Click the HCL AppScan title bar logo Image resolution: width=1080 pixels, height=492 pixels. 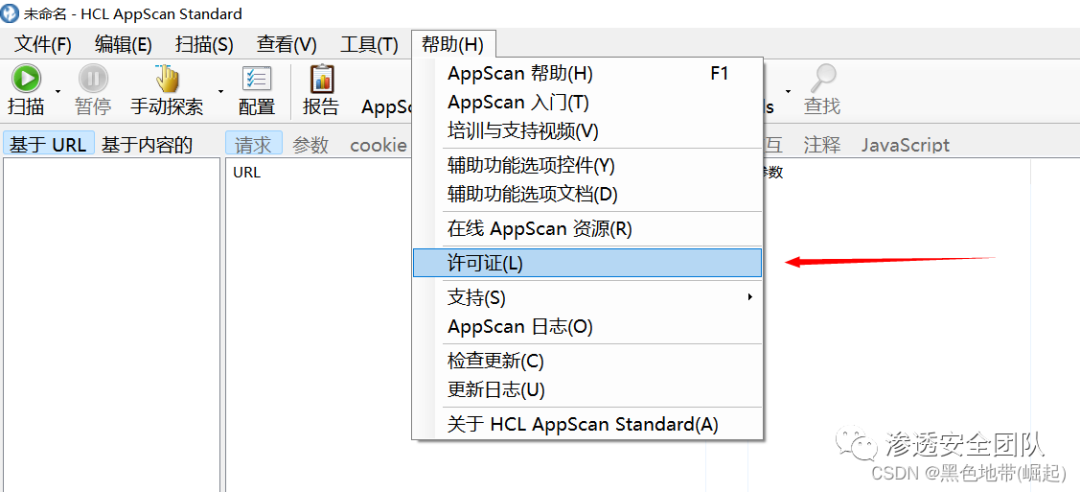pos(10,13)
